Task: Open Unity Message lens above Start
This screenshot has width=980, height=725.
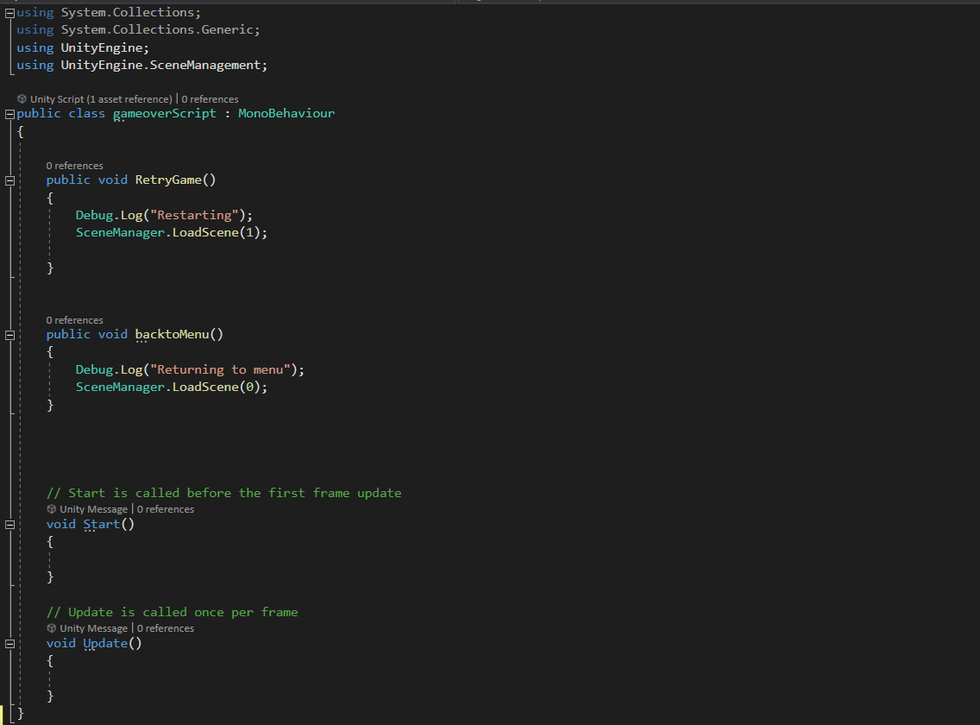Action: [93, 509]
